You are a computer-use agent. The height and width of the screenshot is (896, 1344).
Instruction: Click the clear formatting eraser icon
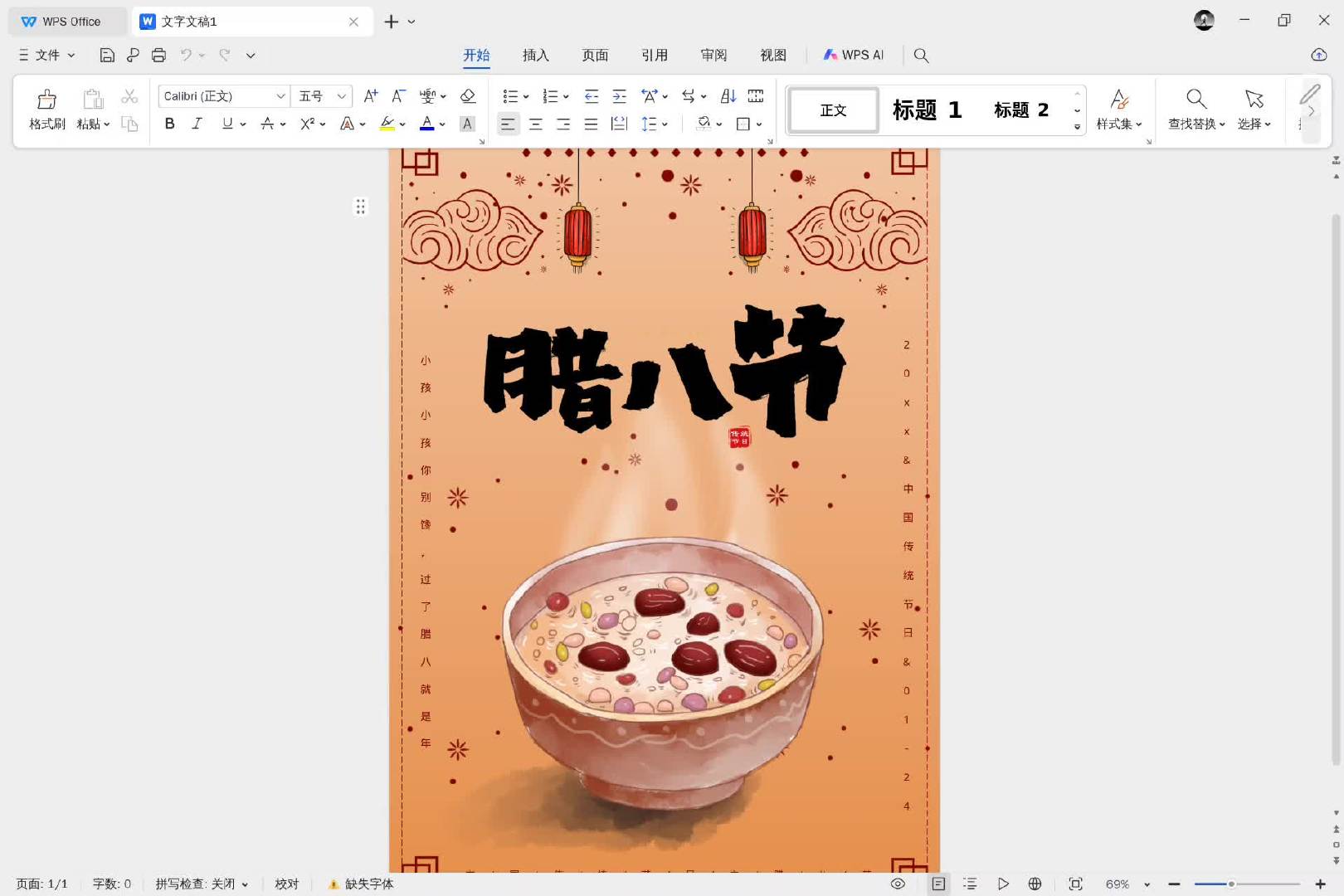point(468,96)
